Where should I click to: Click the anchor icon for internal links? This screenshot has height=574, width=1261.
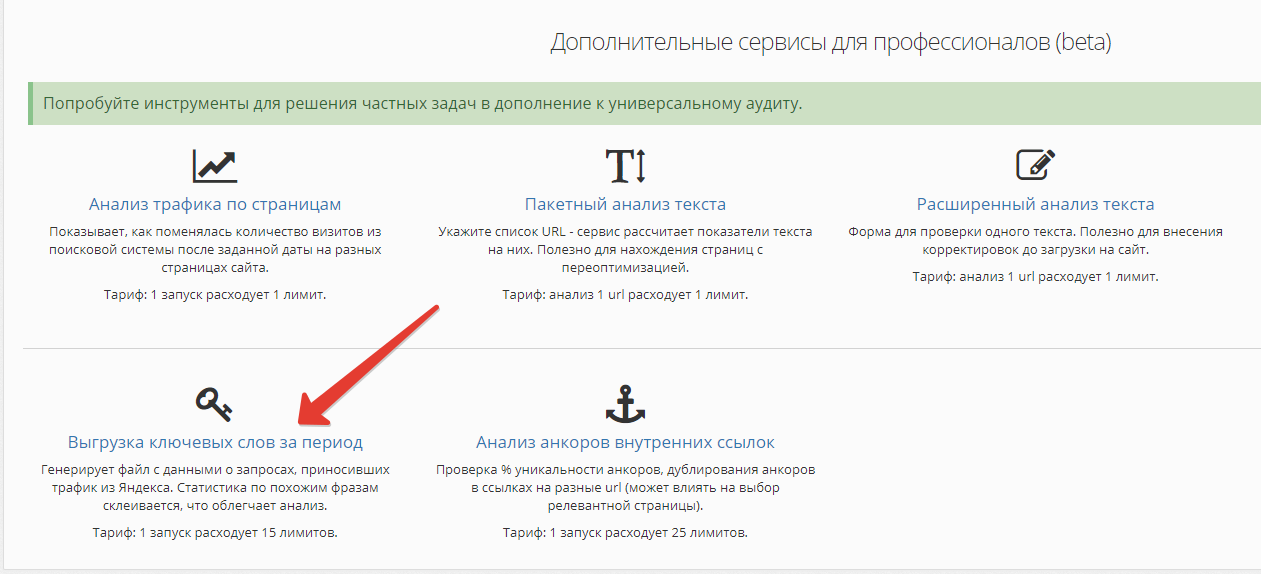[x=626, y=402]
